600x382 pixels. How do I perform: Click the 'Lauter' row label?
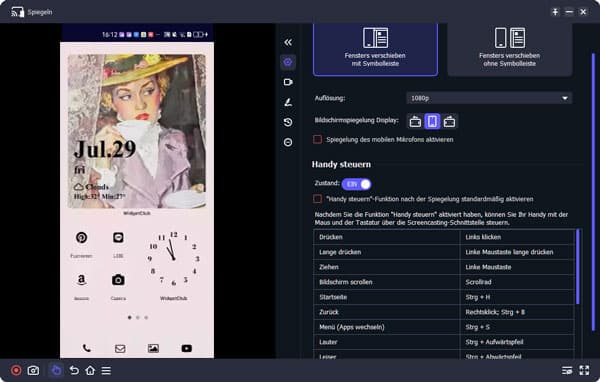pyautogui.click(x=328, y=342)
